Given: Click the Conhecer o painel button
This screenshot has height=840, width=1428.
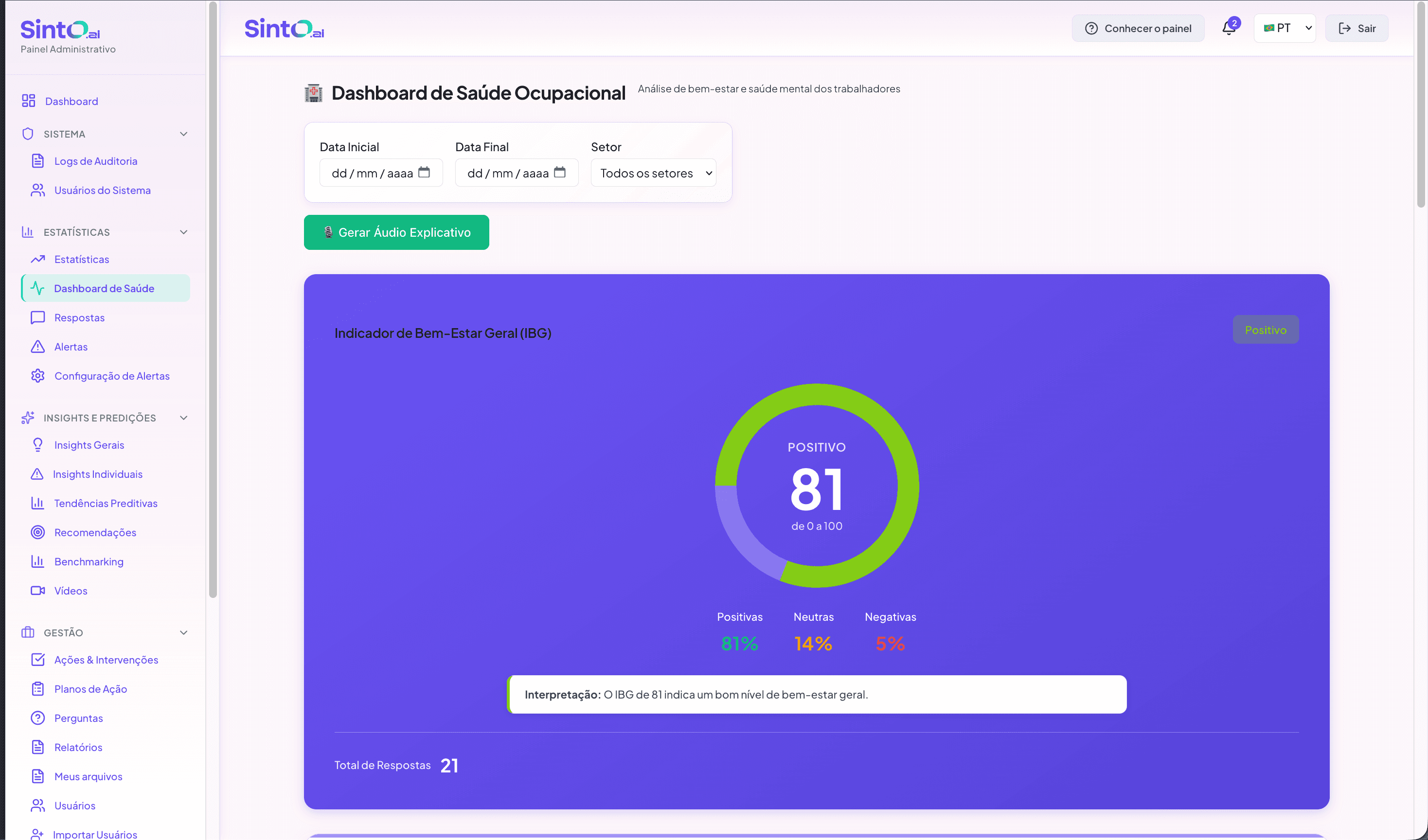Looking at the screenshot, I should point(1138,28).
